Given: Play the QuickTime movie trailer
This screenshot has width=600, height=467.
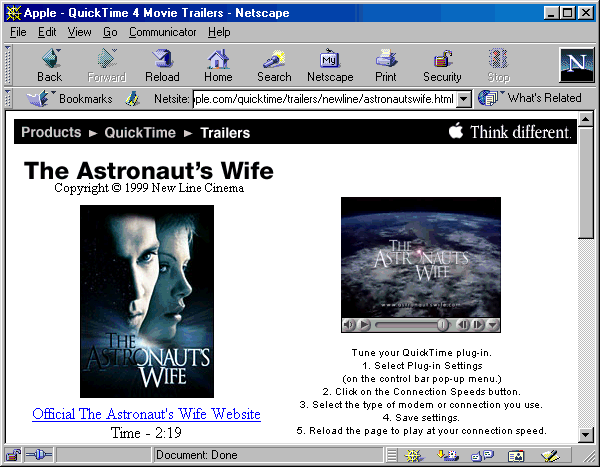Looking at the screenshot, I should pyautogui.click(x=365, y=325).
